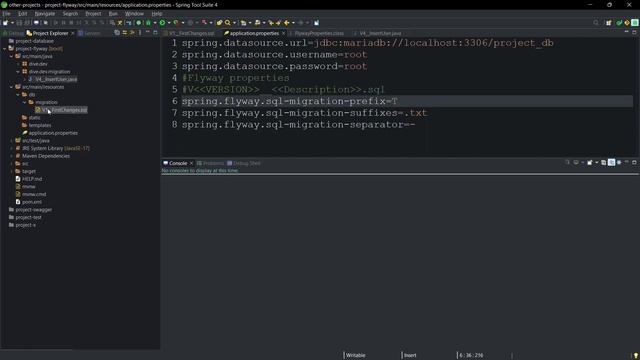
Task: Switch to the Debug view tab
Action: point(13,33)
